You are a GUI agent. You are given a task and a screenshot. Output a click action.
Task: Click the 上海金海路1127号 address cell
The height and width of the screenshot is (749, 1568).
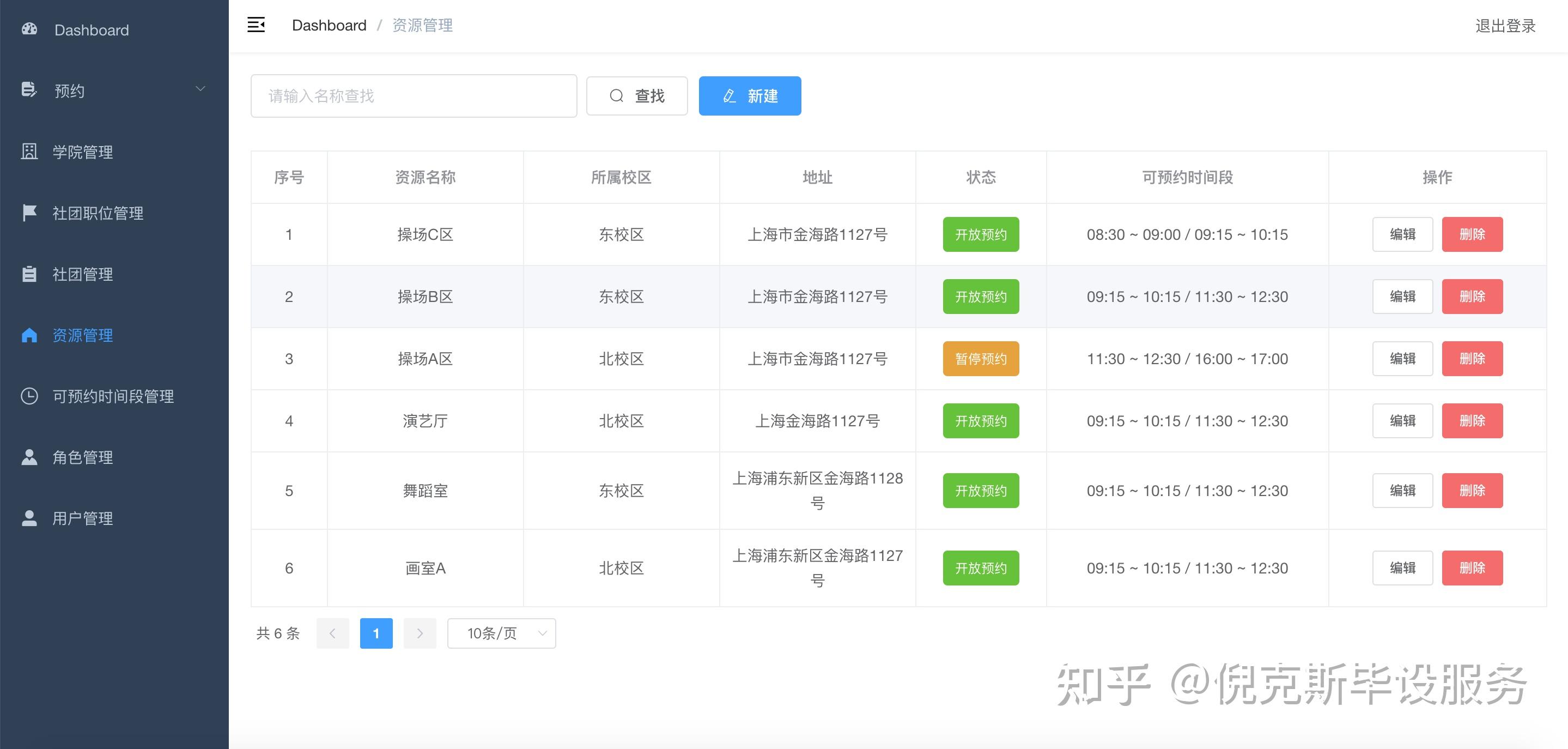click(817, 421)
